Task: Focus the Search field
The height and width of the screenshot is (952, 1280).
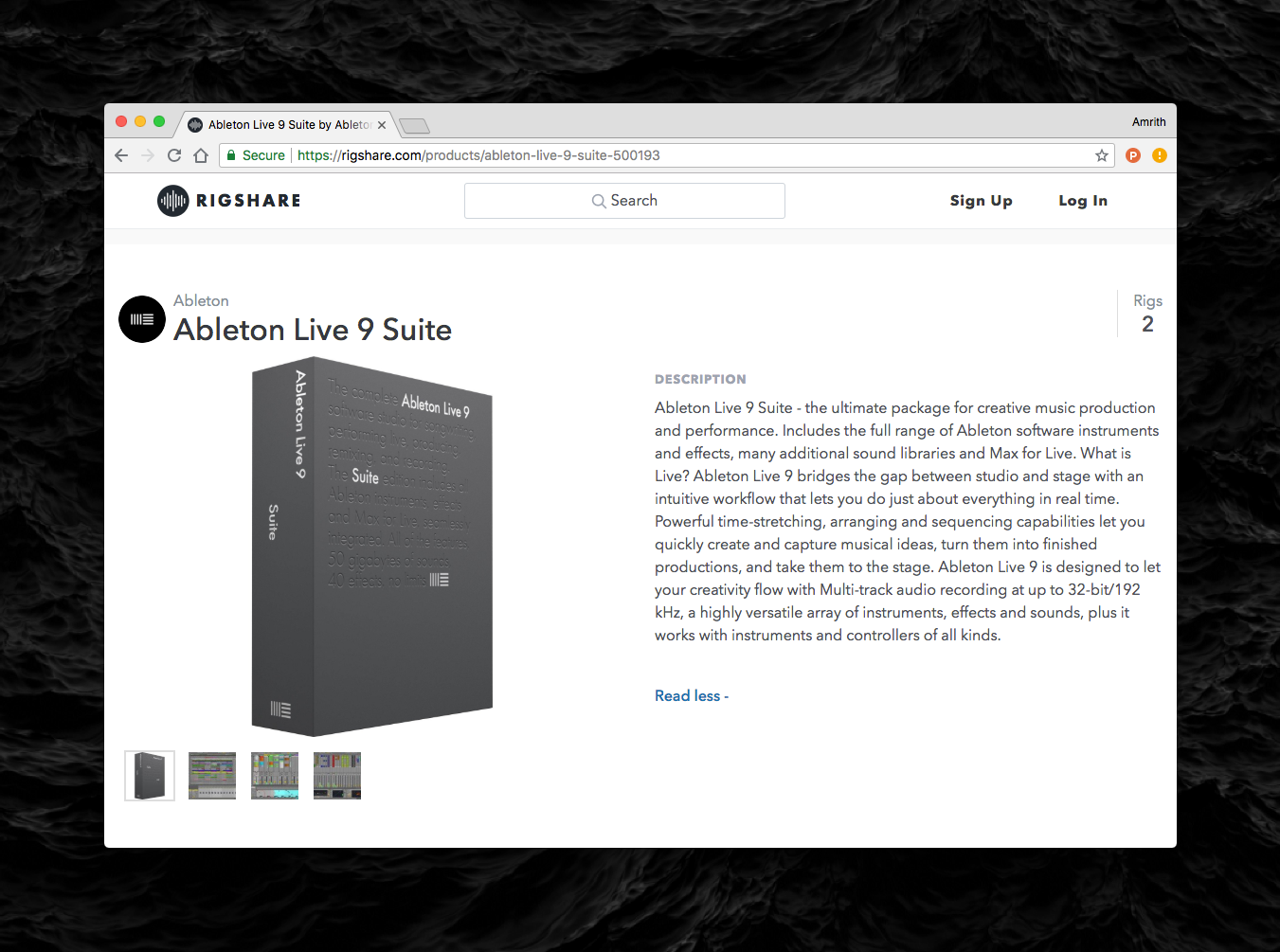Action: (x=624, y=201)
